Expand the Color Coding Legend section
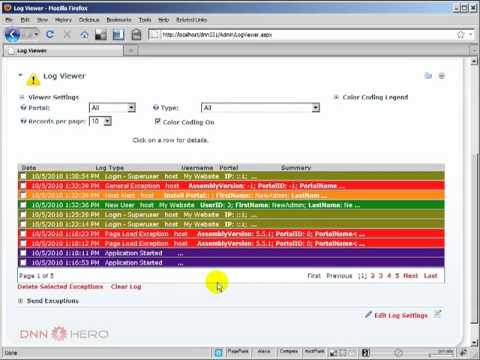The width and height of the screenshot is (480, 360). coord(336,97)
